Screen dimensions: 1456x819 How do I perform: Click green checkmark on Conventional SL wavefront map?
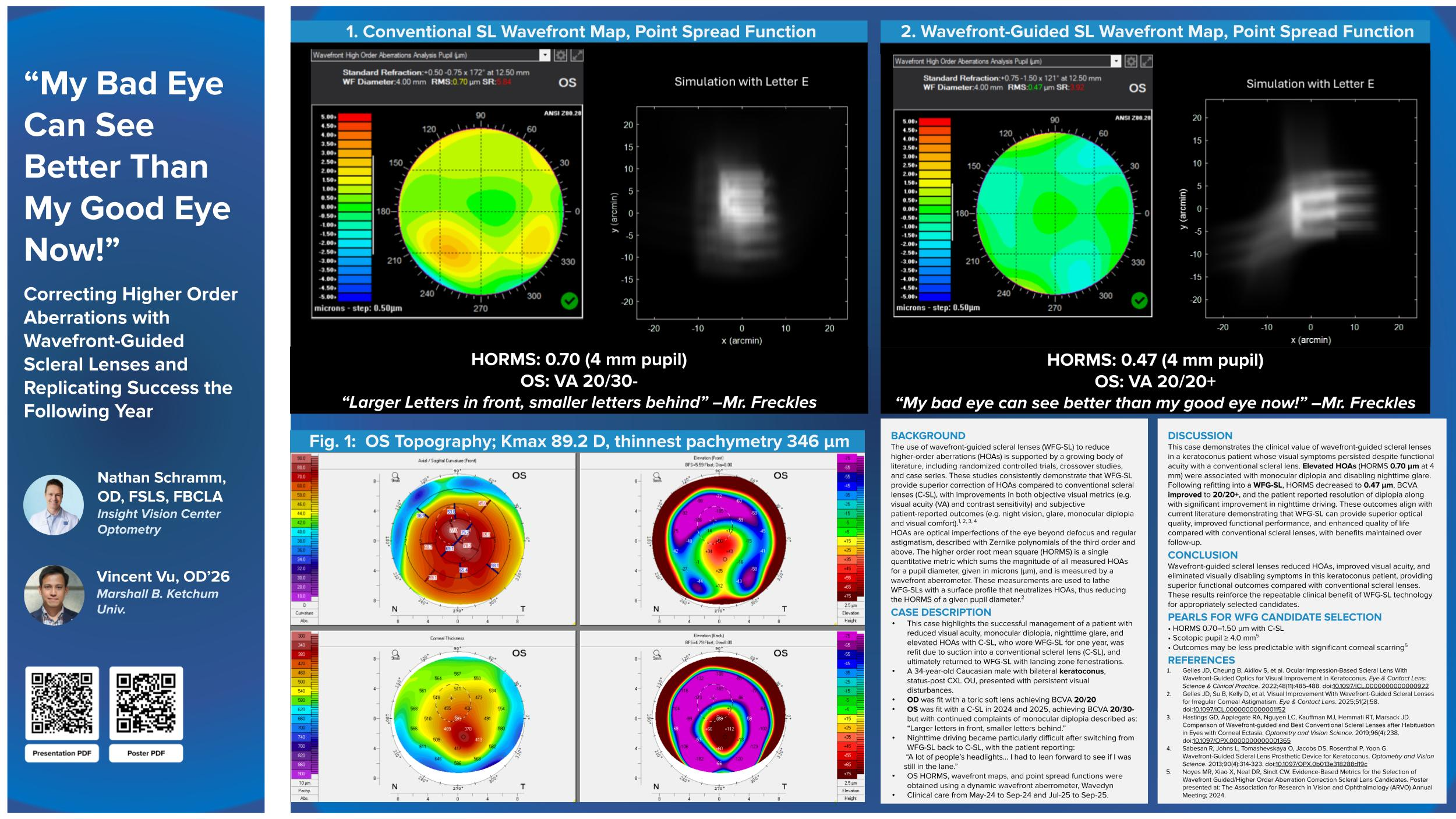pyautogui.click(x=569, y=301)
